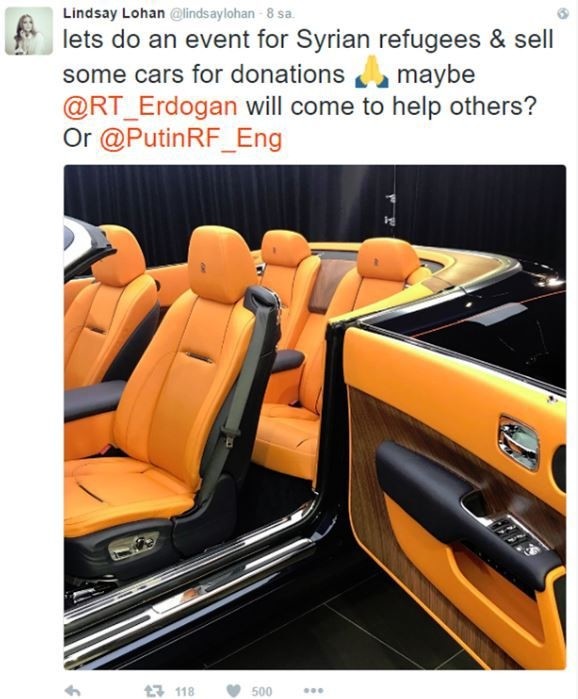The width and height of the screenshot is (578, 699).
Task: Click the tweet text about Syrian refugees
Action: (x=308, y=89)
